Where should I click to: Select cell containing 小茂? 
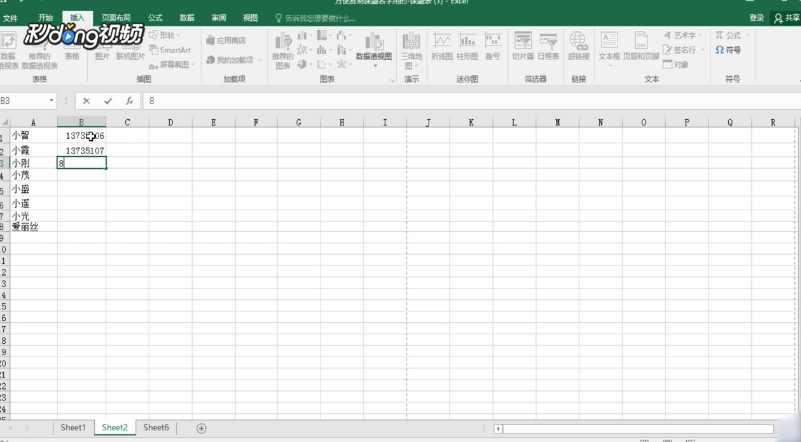(34, 175)
